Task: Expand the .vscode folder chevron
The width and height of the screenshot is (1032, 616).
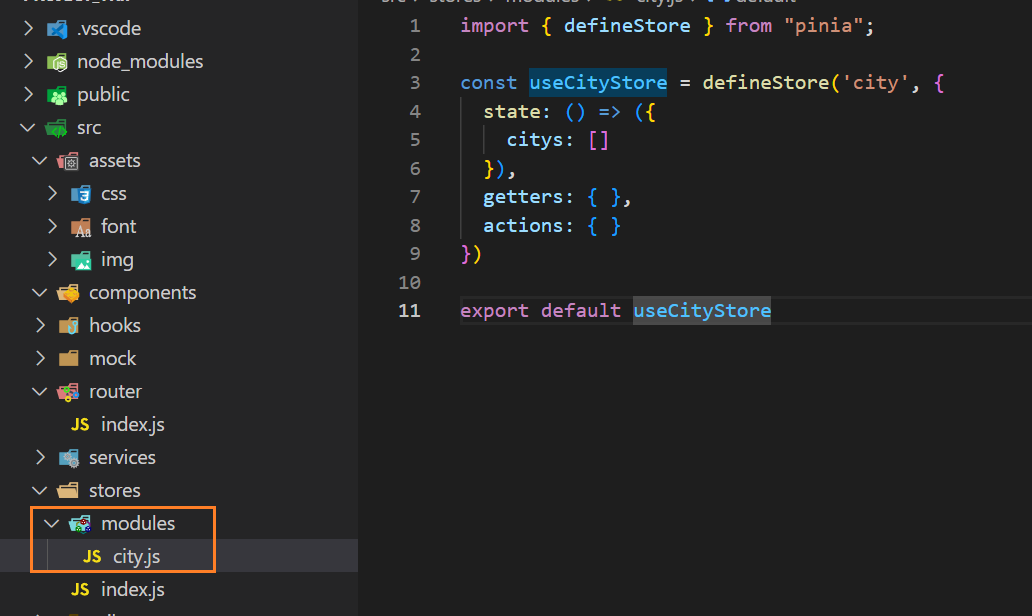Action: 28,28
